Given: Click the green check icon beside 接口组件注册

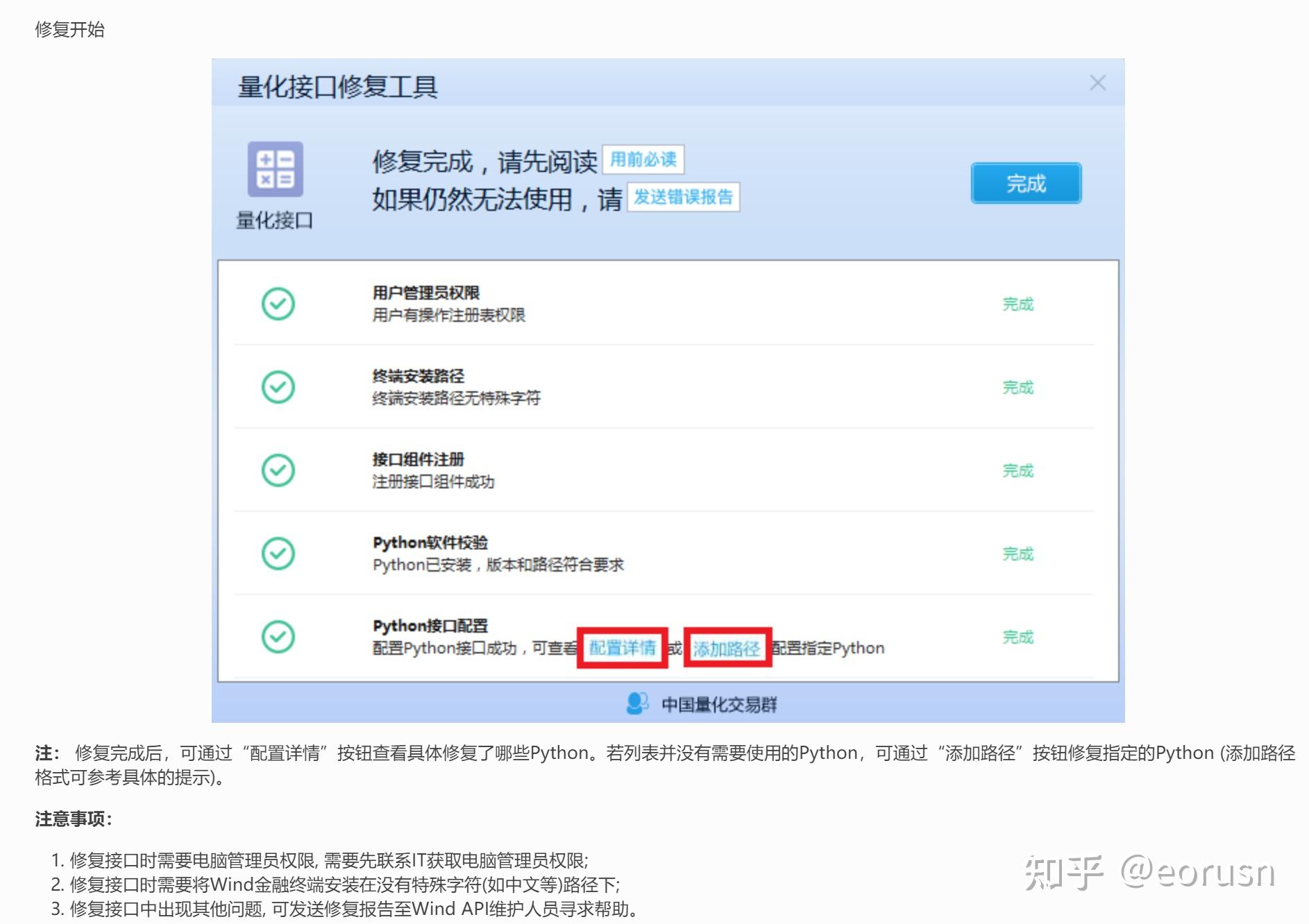Looking at the screenshot, I should (278, 470).
